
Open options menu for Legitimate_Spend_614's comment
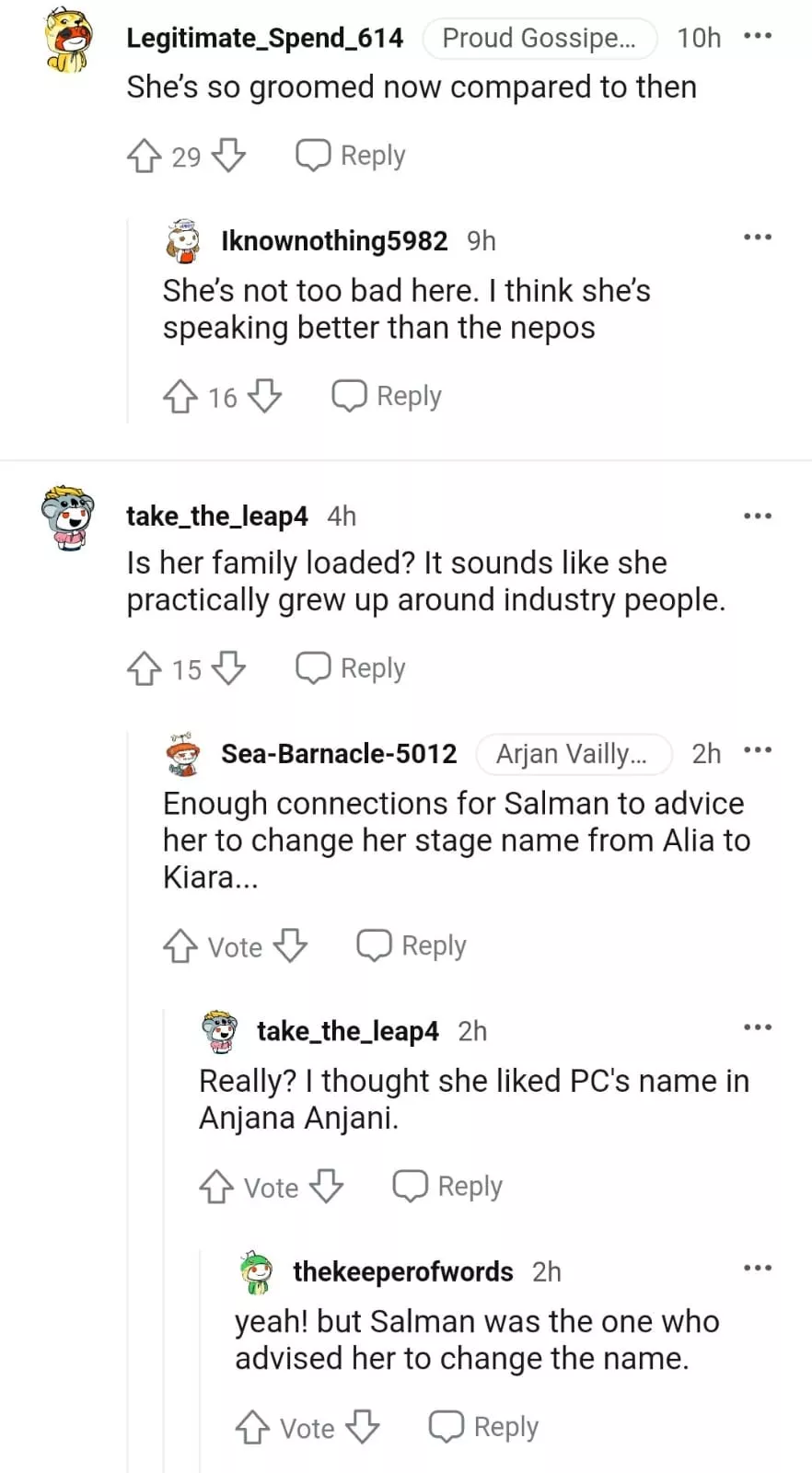click(x=757, y=37)
